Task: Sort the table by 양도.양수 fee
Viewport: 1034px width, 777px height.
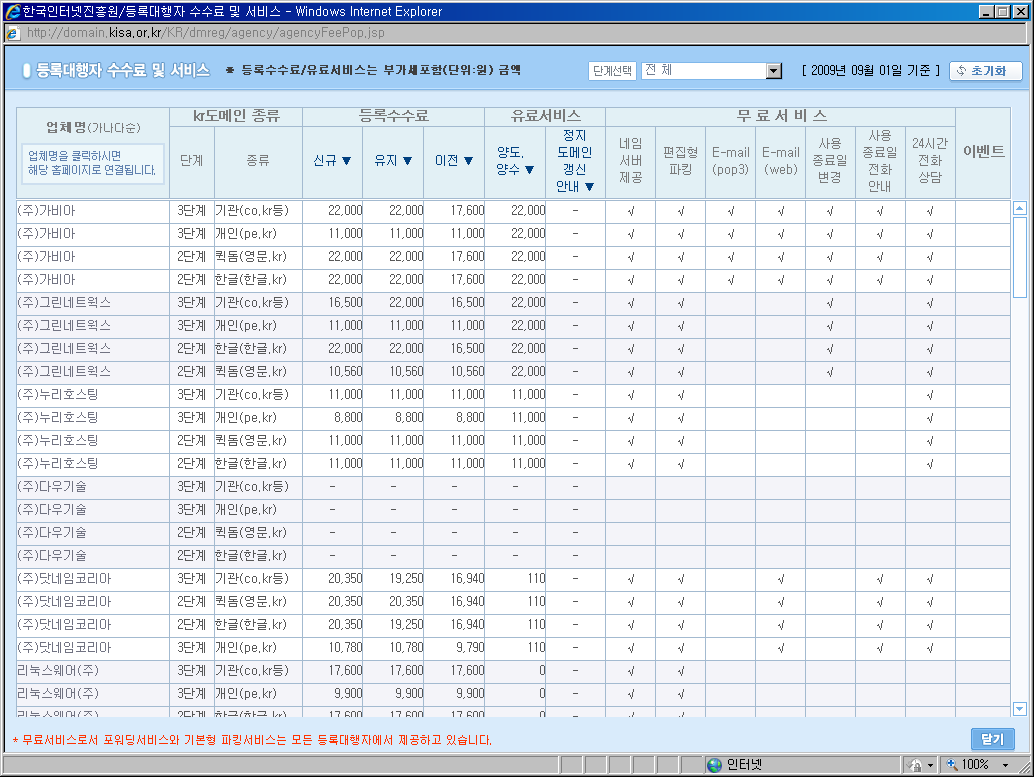Action: pyautogui.click(x=515, y=161)
